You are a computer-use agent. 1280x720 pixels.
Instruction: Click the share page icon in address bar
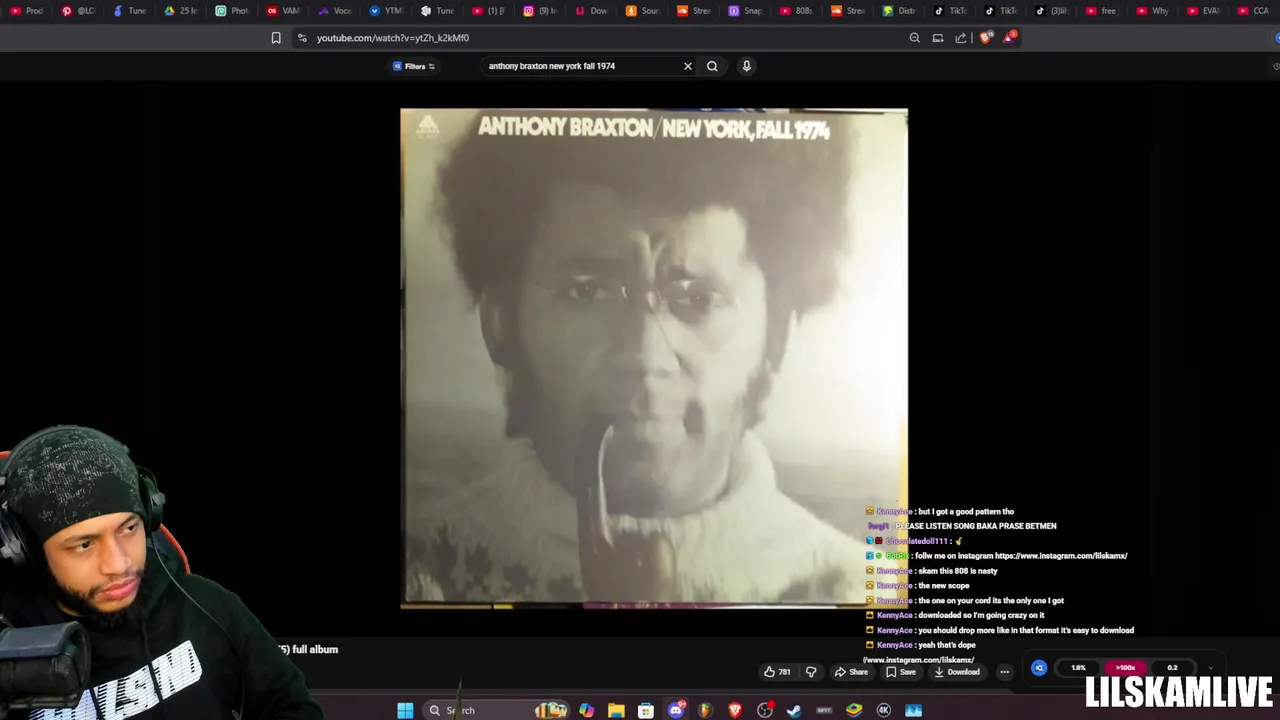961,38
